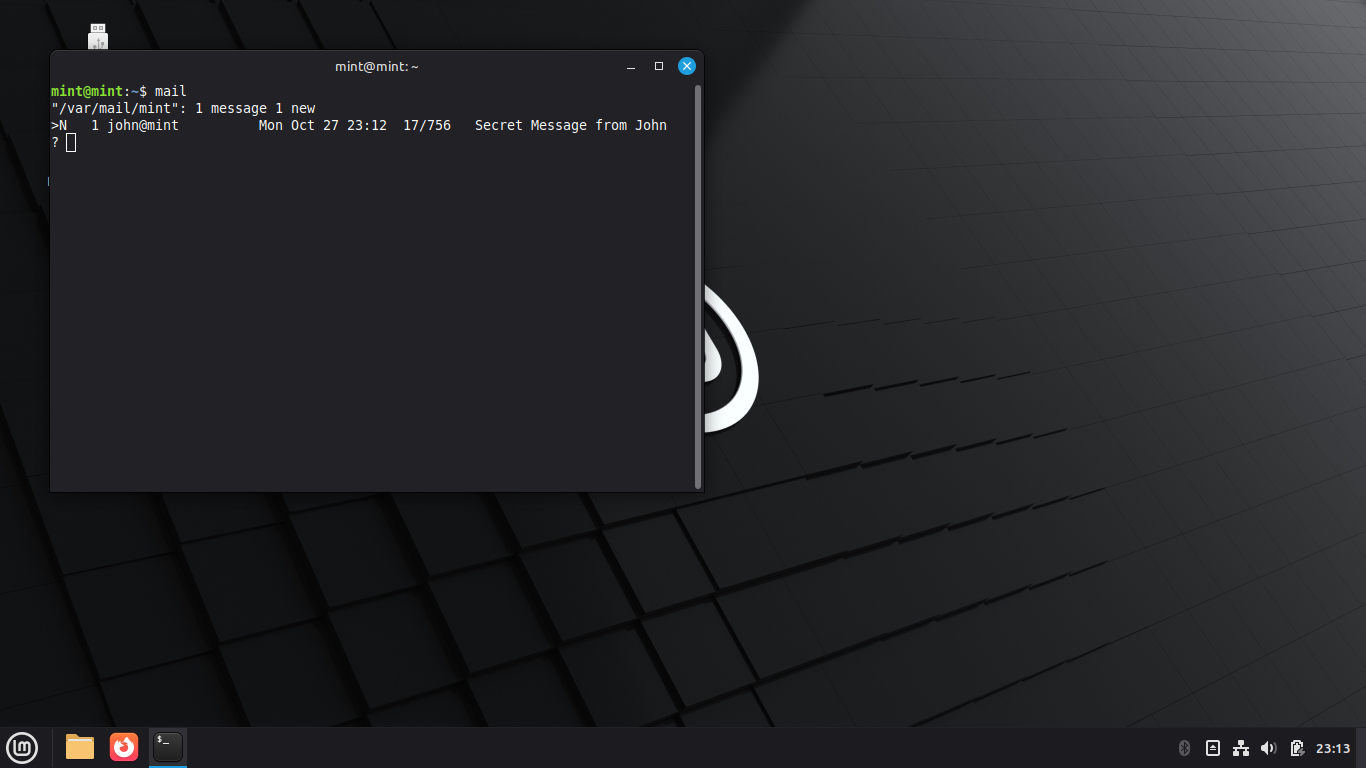Open the Bluetooth tray icon
Screen dimensions: 1366x768
tap(1185, 748)
